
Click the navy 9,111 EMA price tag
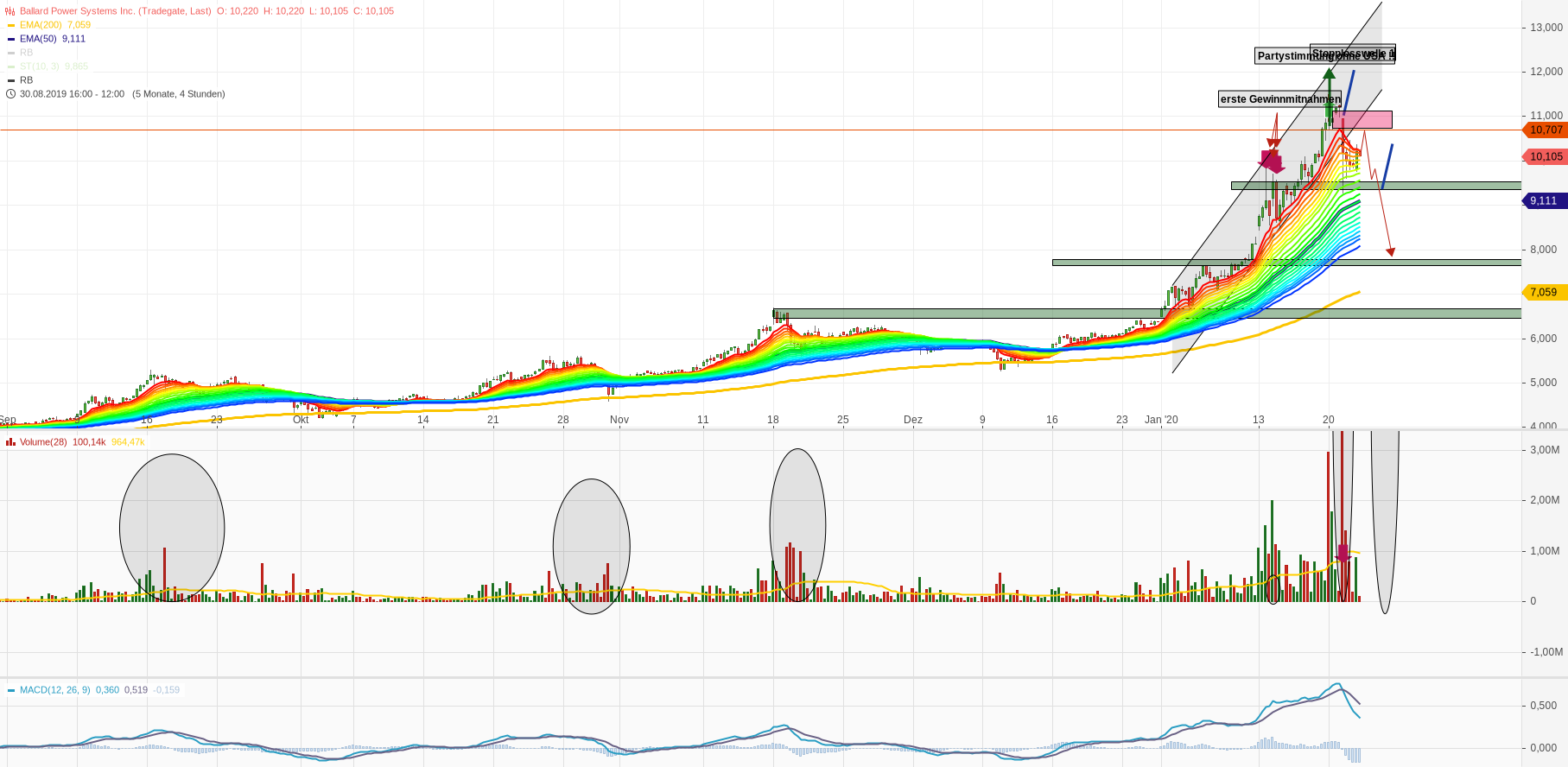[1543, 200]
